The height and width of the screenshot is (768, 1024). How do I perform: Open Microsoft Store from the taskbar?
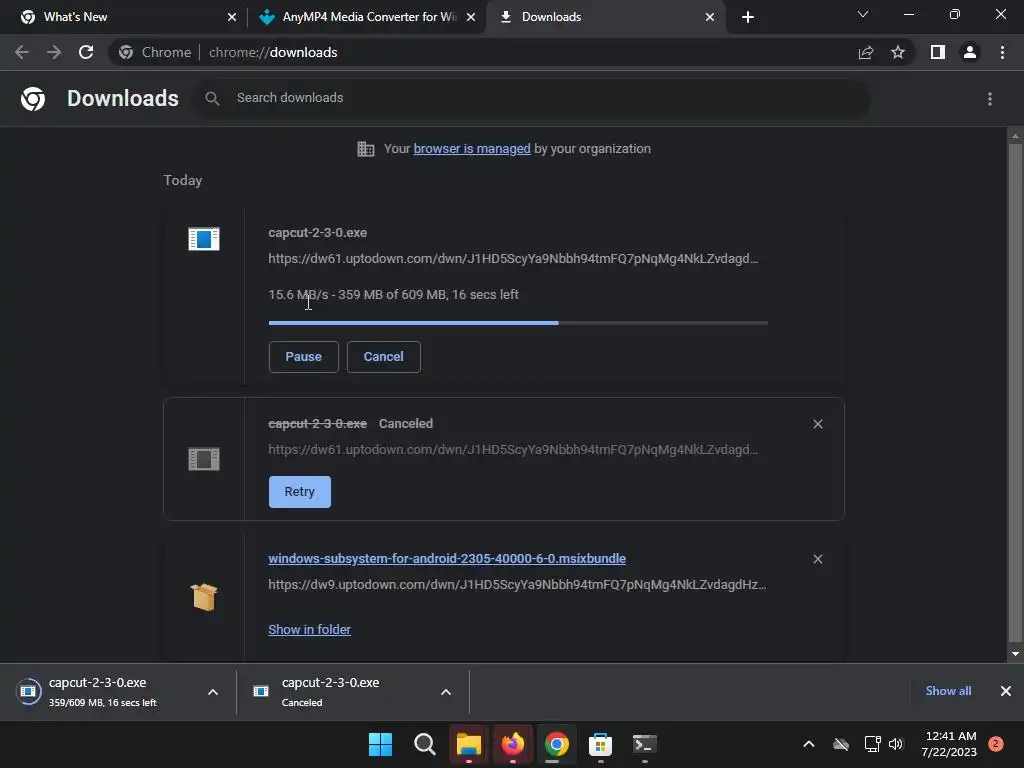click(600, 744)
